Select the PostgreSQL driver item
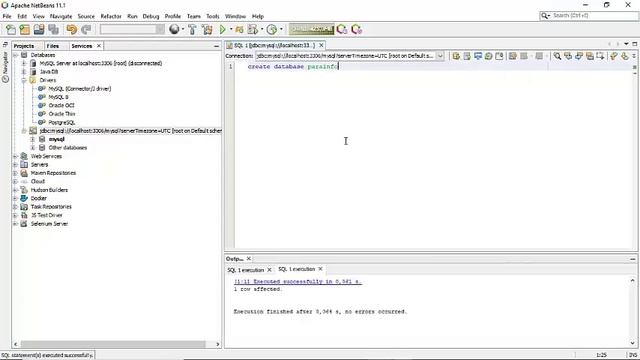The height and width of the screenshot is (360, 640). pyautogui.click(x=62, y=122)
